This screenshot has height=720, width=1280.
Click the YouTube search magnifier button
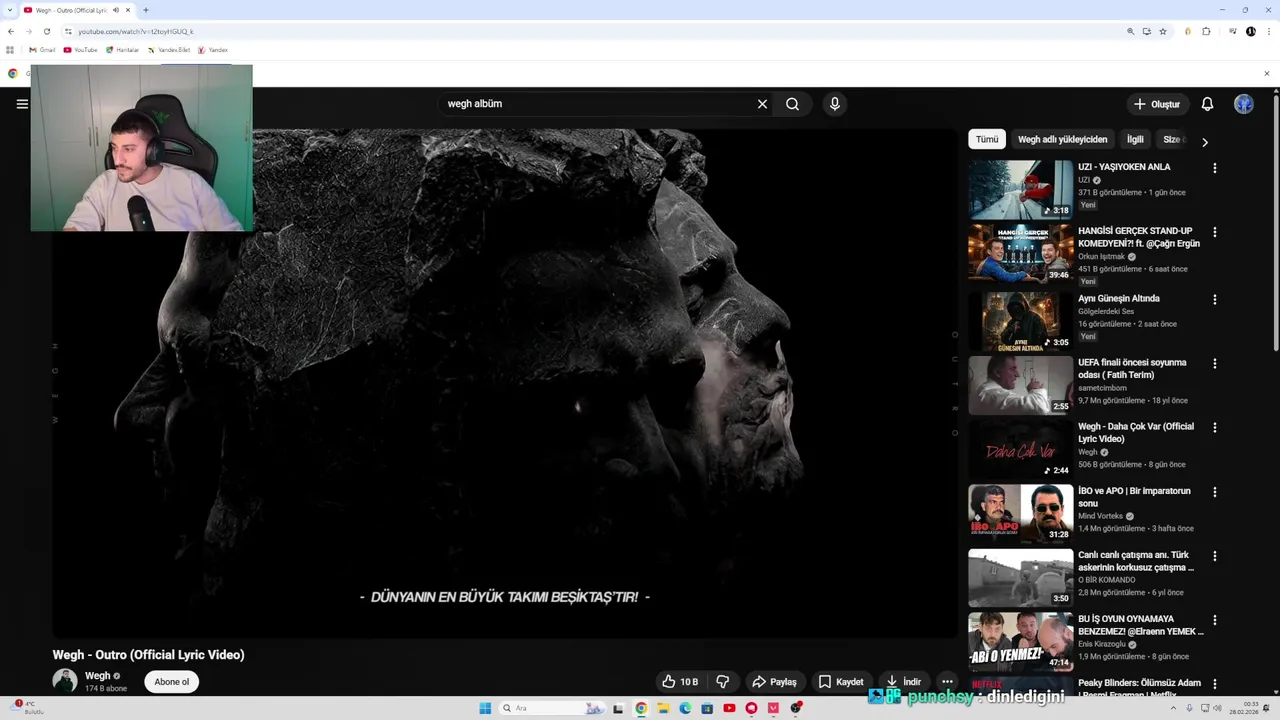coord(792,104)
